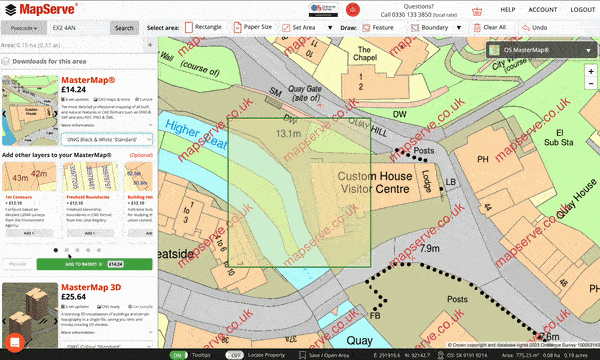Select the third carousel page dot
The image size is (600, 360).
point(77,250)
